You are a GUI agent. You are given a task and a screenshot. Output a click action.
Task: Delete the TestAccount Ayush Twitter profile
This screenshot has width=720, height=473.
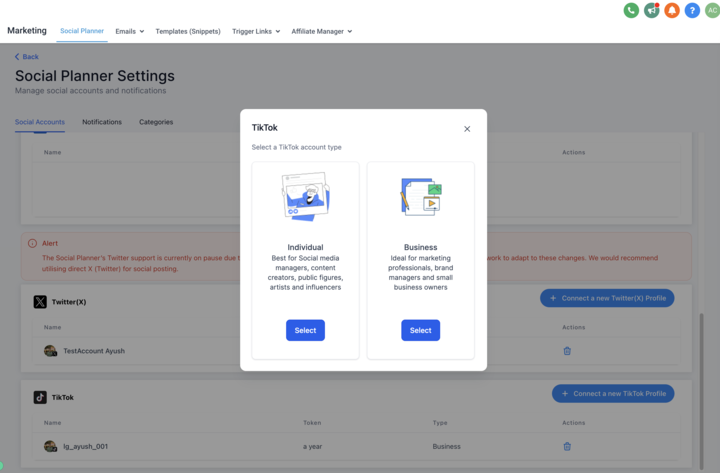pos(567,351)
